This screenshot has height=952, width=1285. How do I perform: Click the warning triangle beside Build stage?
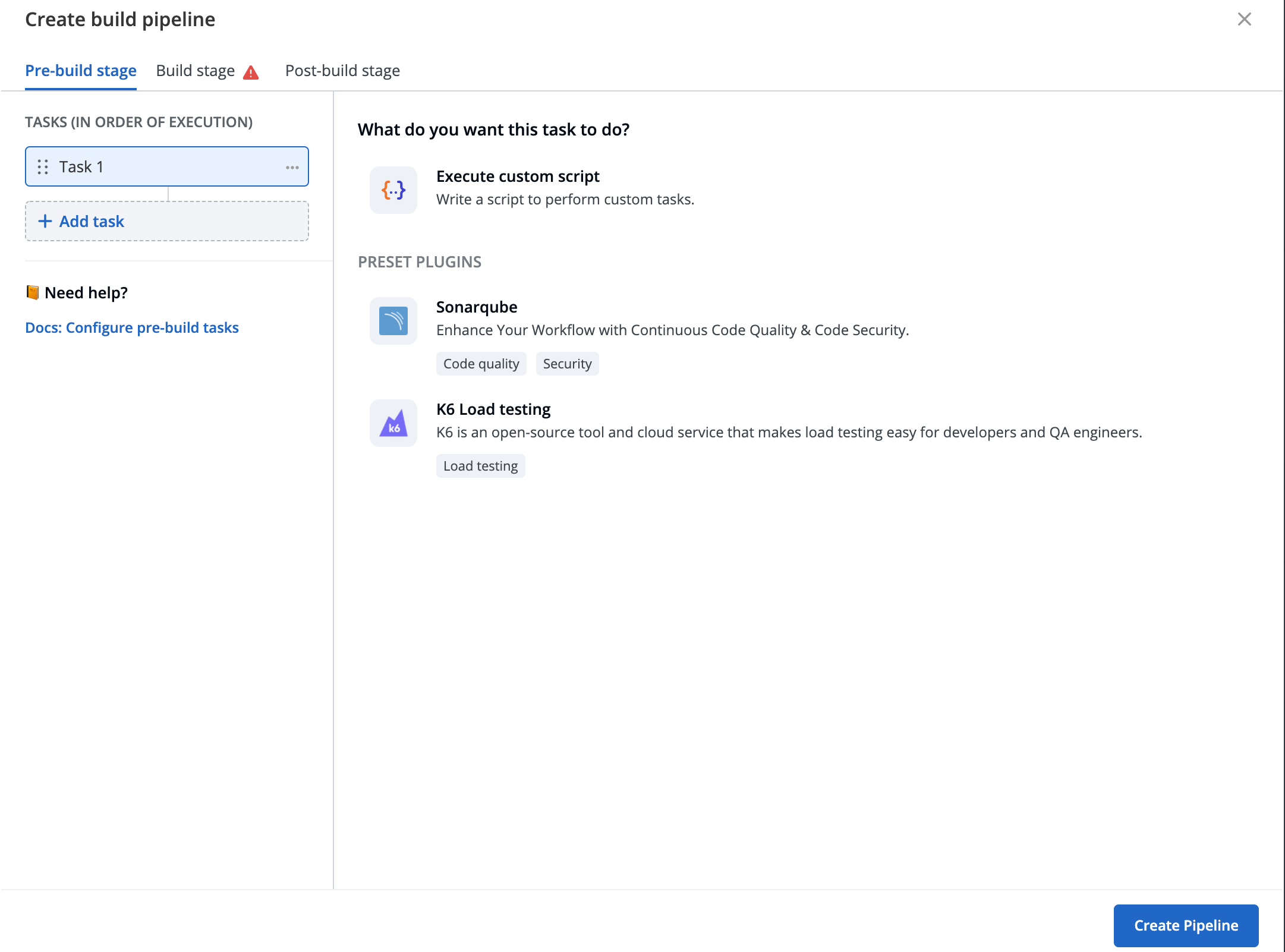click(x=251, y=72)
